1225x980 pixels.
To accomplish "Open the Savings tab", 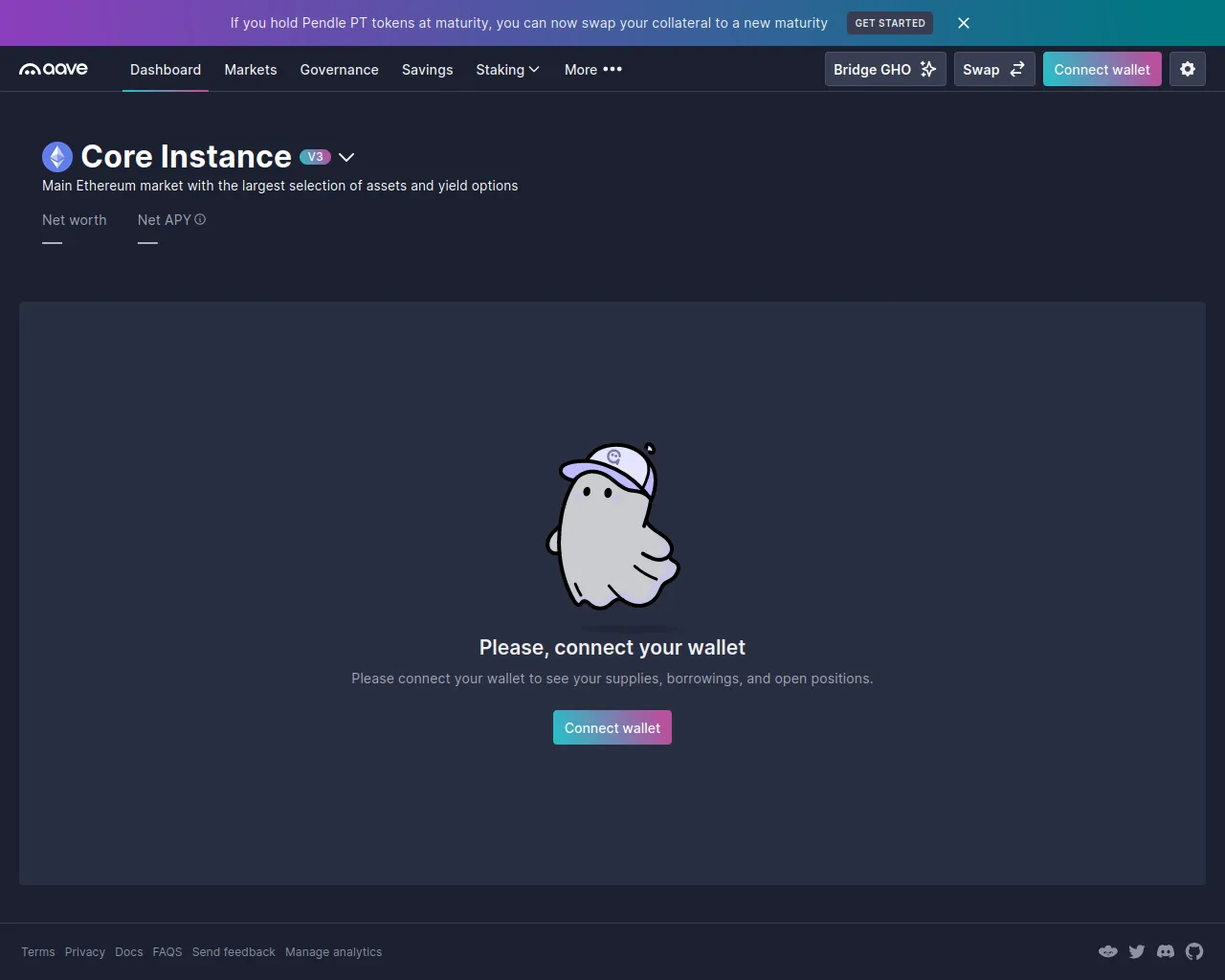I will pos(428,70).
